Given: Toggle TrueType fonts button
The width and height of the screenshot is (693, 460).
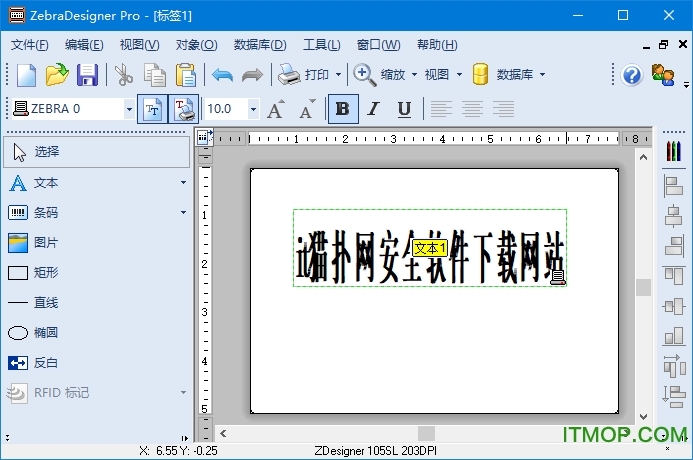Looking at the screenshot, I should (x=152, y=109).
